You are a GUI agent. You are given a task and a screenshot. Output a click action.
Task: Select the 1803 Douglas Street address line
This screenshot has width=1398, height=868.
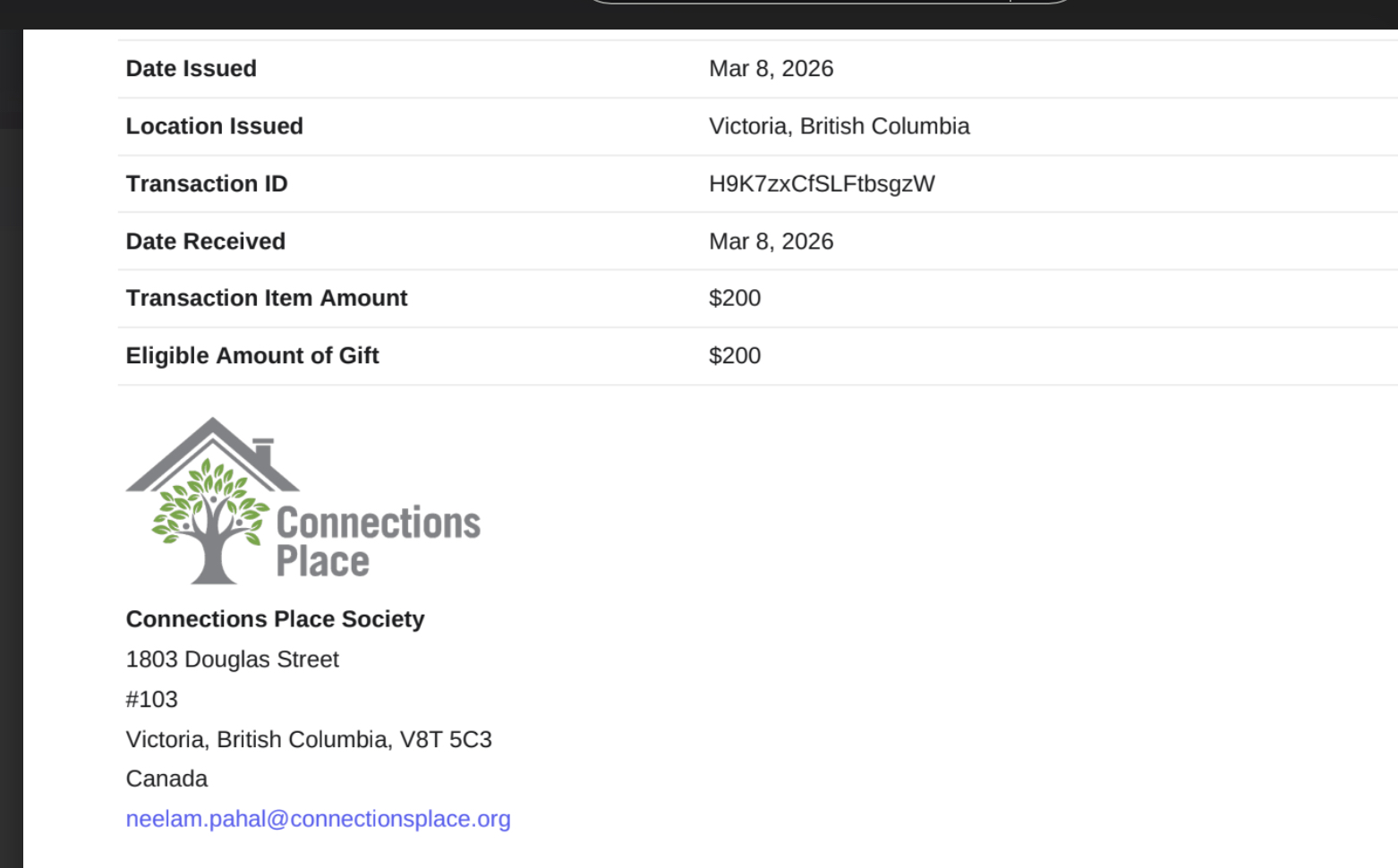click(232, 660)
